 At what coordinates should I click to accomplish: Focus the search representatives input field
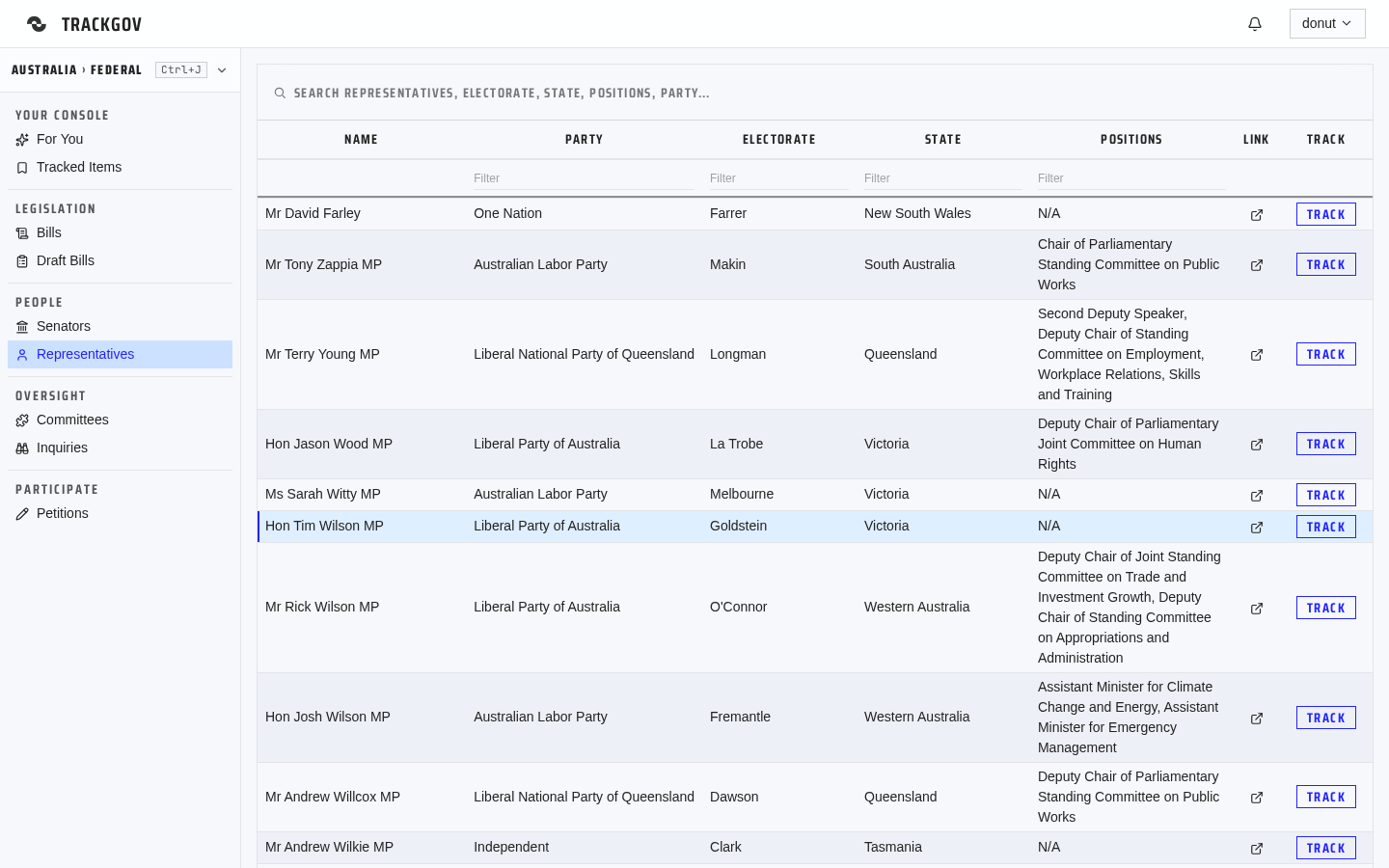(x=815, y=93)
